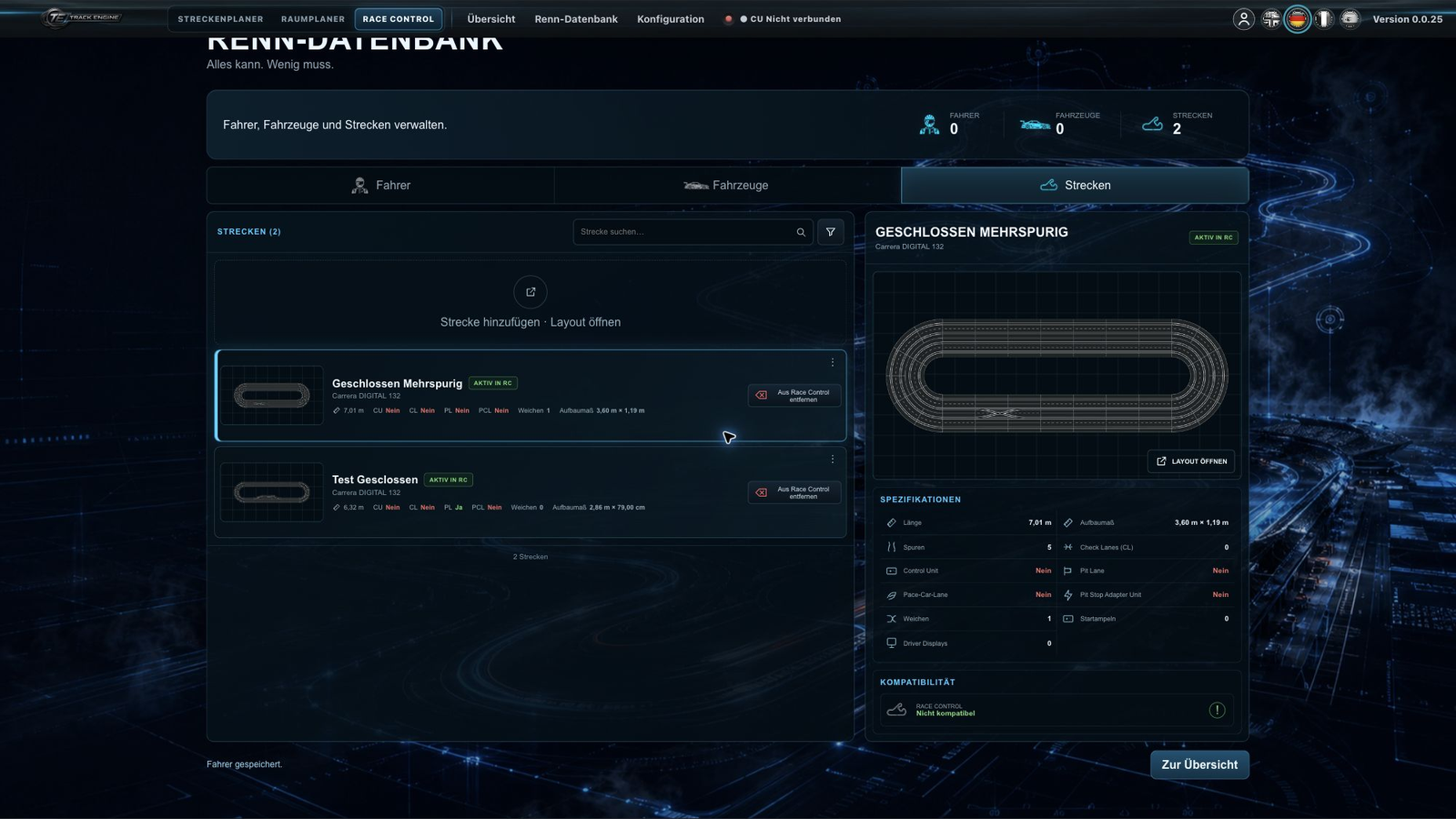Select the German flag language icon
Viewport: 1456px width, 819px height.
pos(1298,19)
